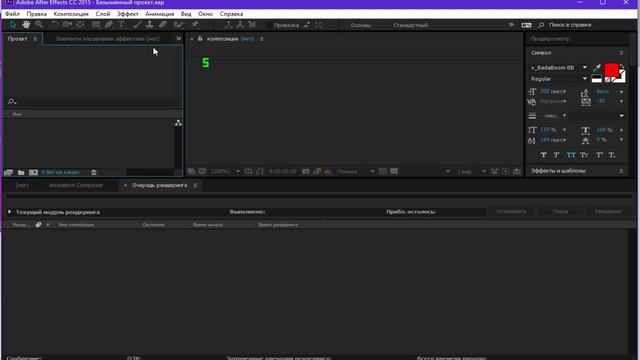Screen dimensions: 640x360
Task: Select the Brush tool
Action: tap(137, 25)
